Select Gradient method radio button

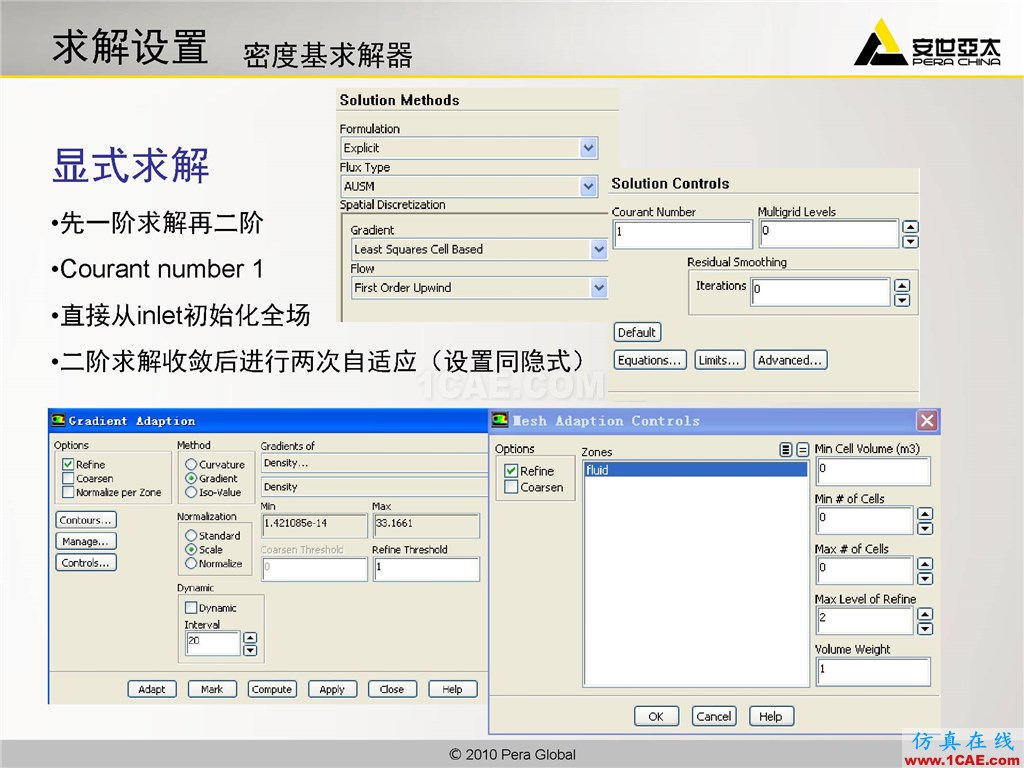pyautogui.click(x=191, y=478)
